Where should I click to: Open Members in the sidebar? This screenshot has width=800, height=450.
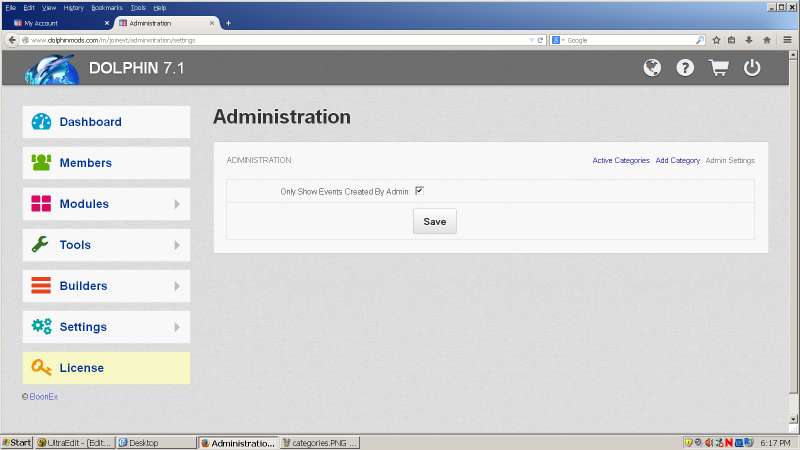(106, 163)
